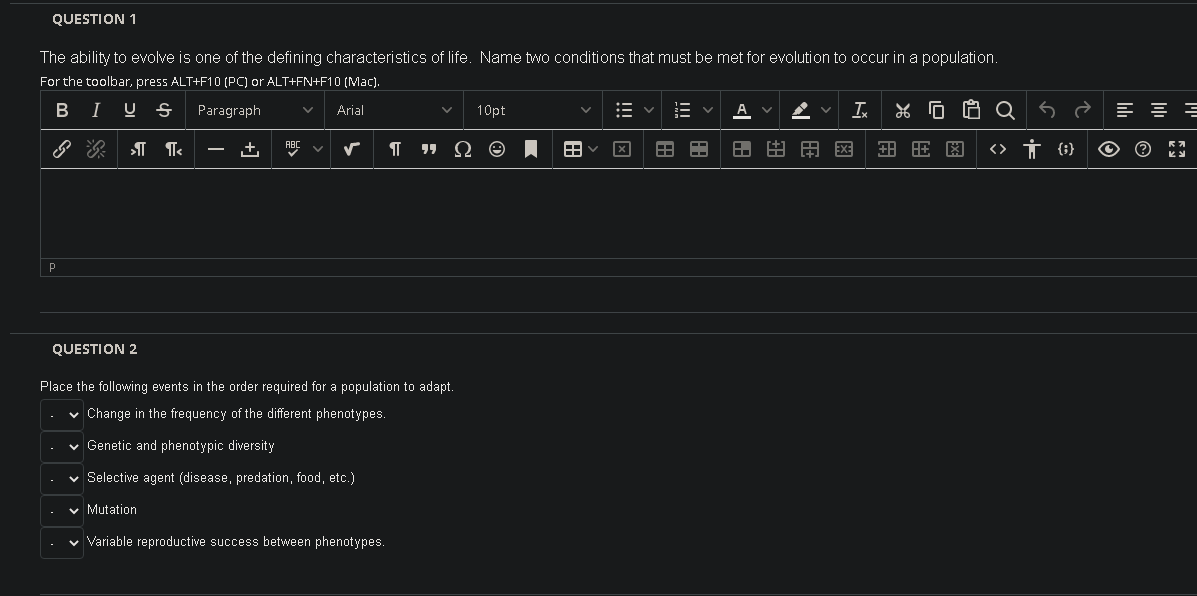This screenshot has width=1197, height=596.
Task: Open the HTML source code view
Action: pyautogui.click(x=998, y=150)
